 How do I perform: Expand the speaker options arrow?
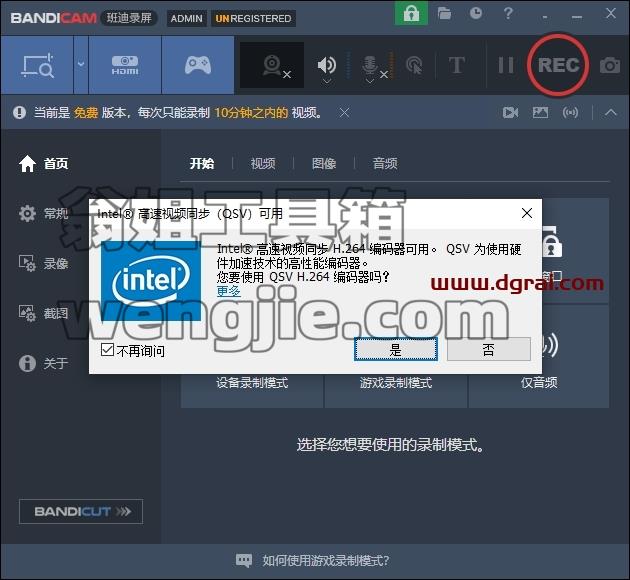327,81
